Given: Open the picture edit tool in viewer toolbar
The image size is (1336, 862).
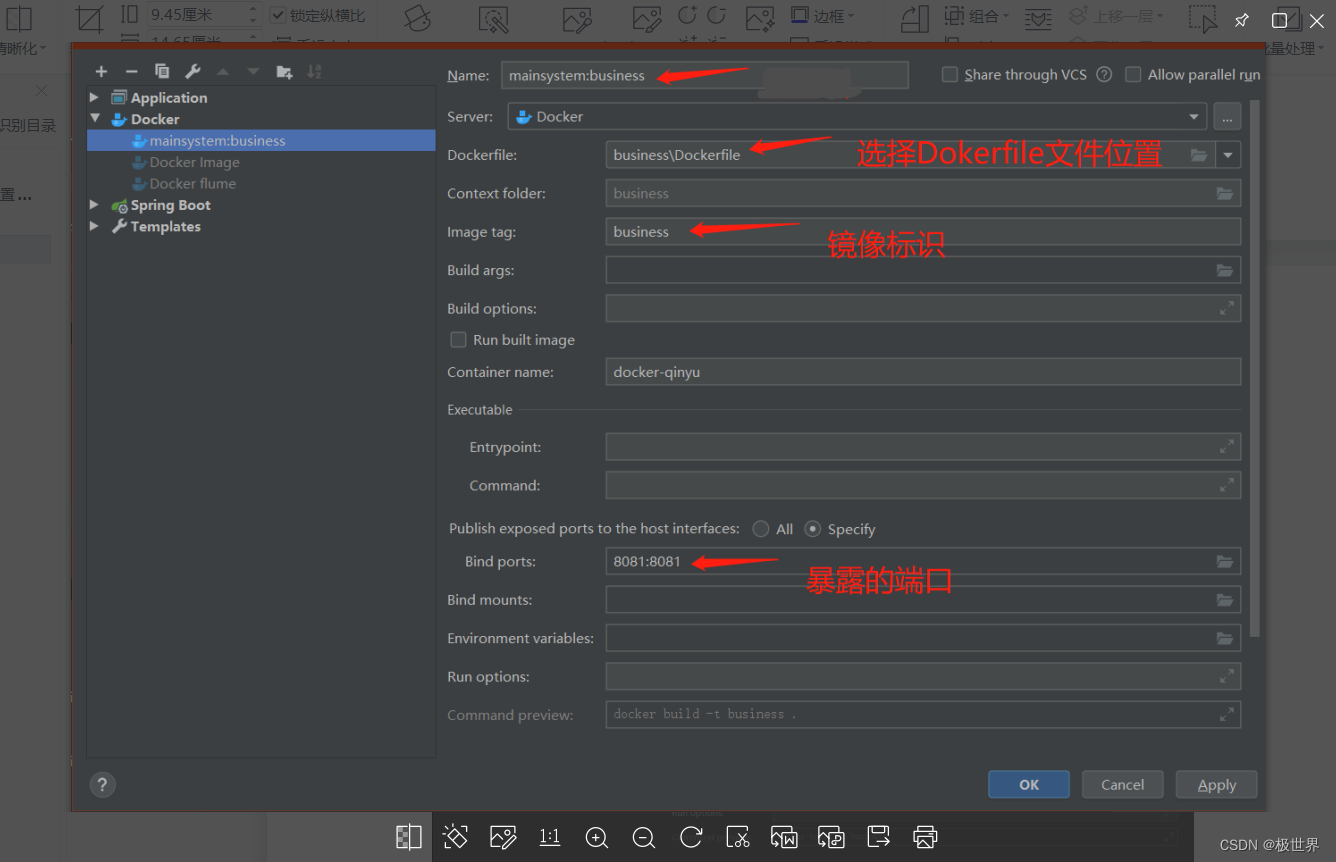Looking at the screenshot, I should [x=503, y=837].
